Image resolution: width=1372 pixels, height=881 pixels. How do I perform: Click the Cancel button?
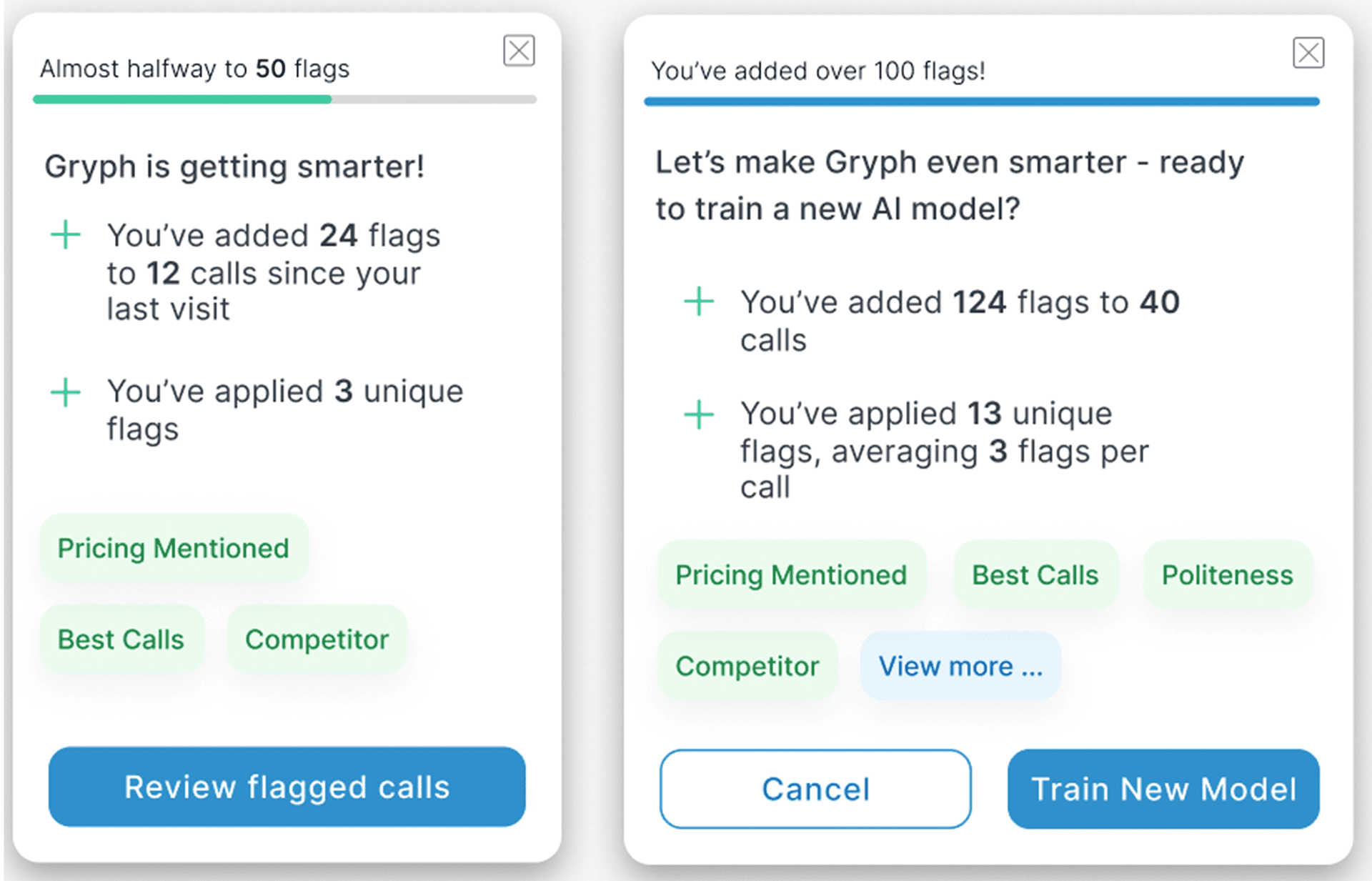tap(815, 789)
